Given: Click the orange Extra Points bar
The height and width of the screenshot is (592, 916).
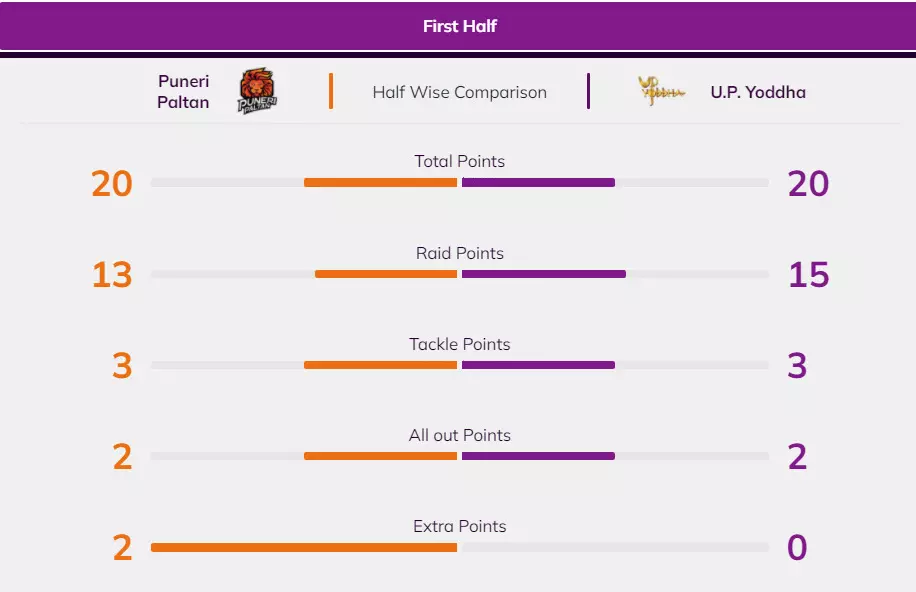Looking at the screenshot, I should coord(304,548).
